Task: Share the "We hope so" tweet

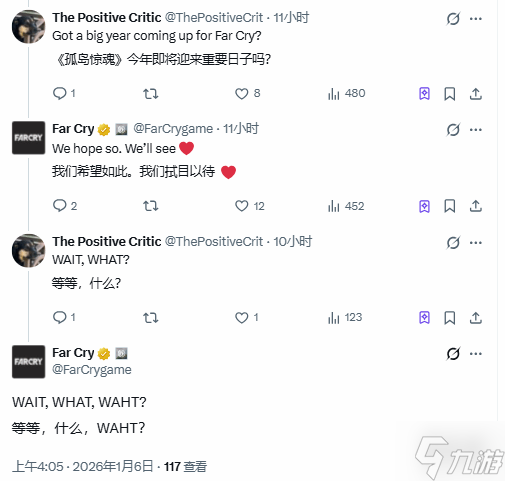Action: point(476,206)
